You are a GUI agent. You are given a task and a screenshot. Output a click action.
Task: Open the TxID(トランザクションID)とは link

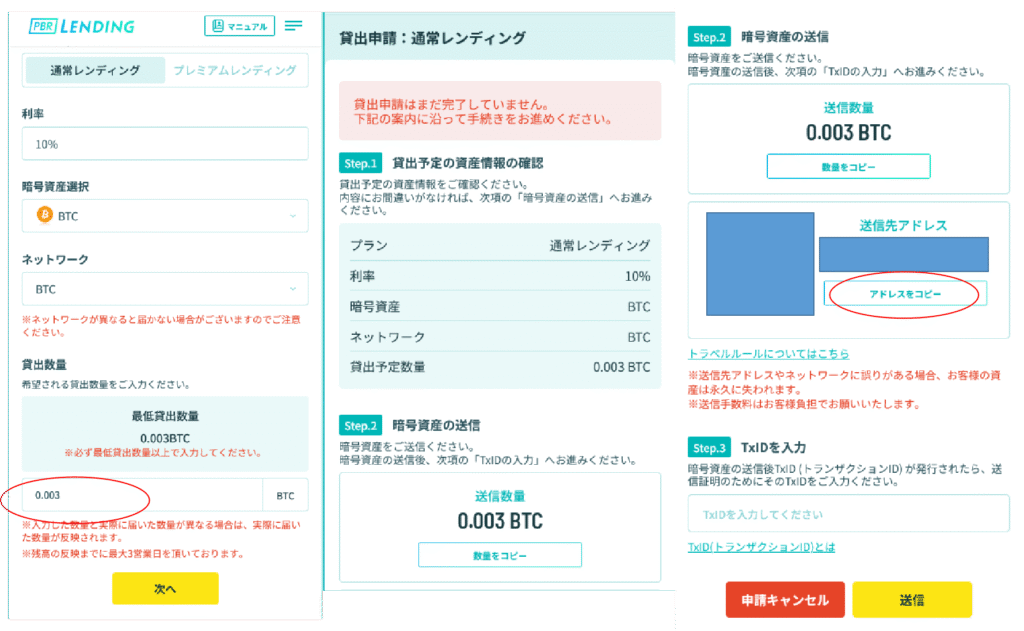761,547
